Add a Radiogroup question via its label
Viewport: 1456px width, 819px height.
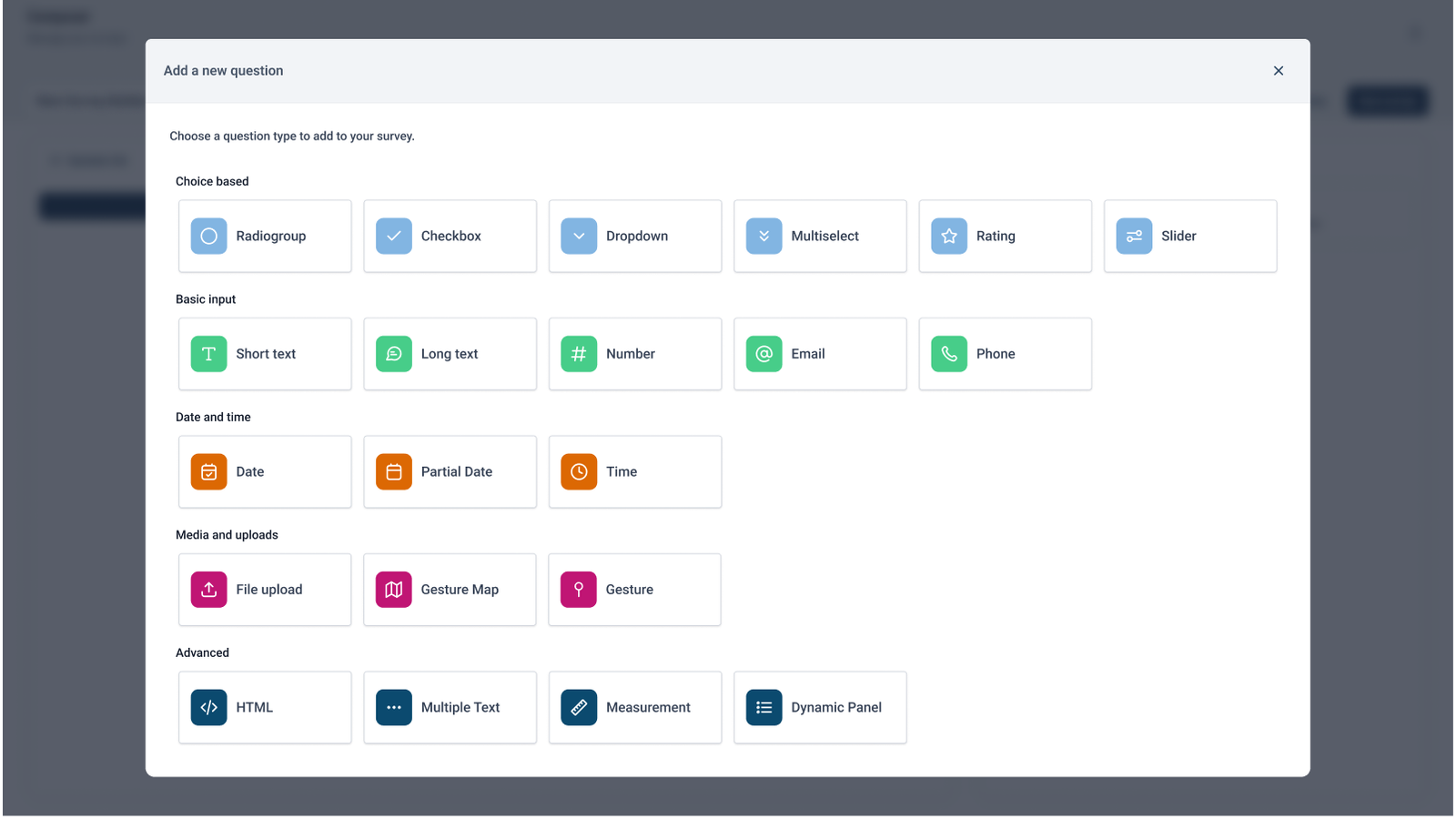(x=271, y=236)
